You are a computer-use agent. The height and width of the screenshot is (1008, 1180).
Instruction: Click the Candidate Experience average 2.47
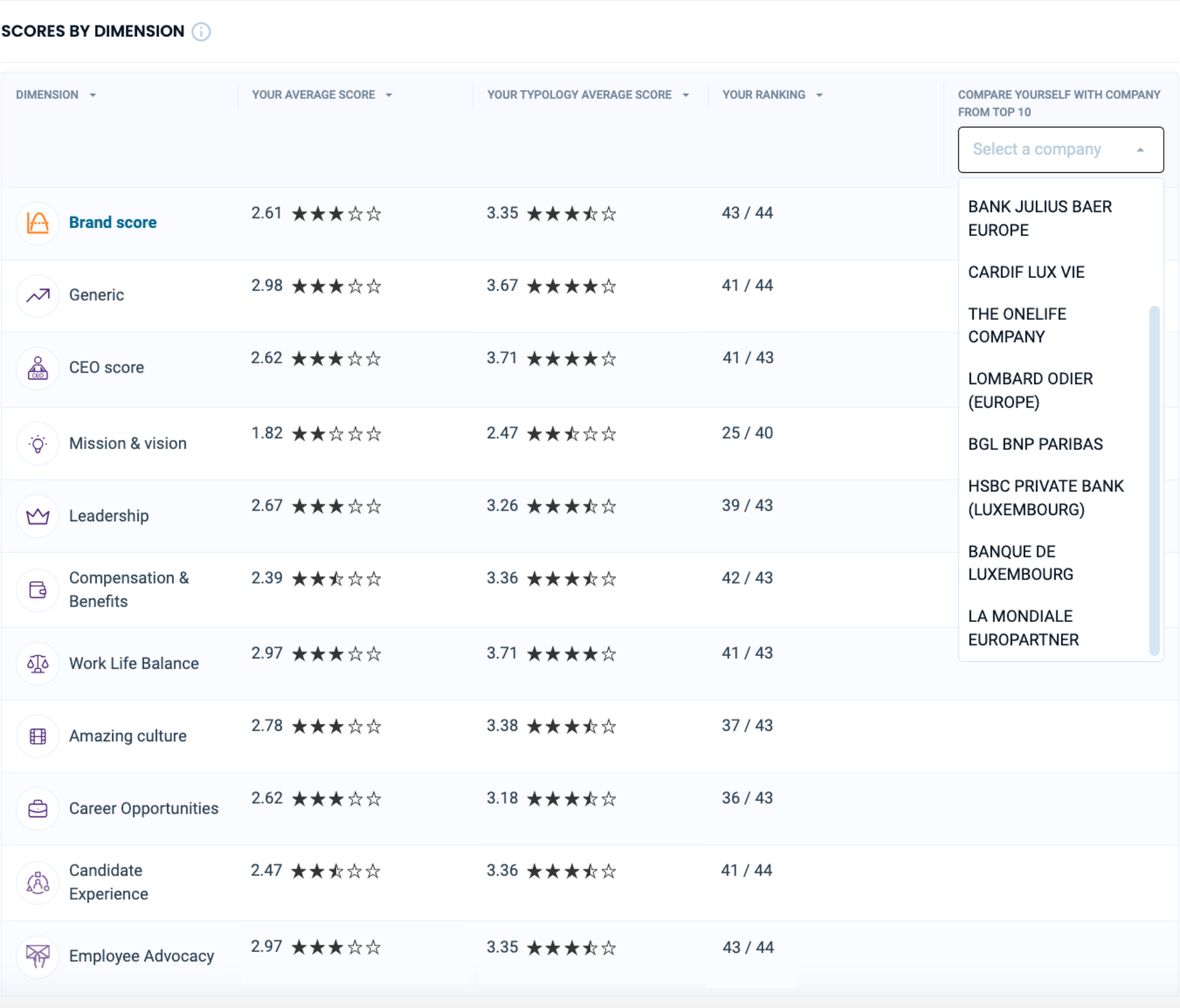coord(267,871)
